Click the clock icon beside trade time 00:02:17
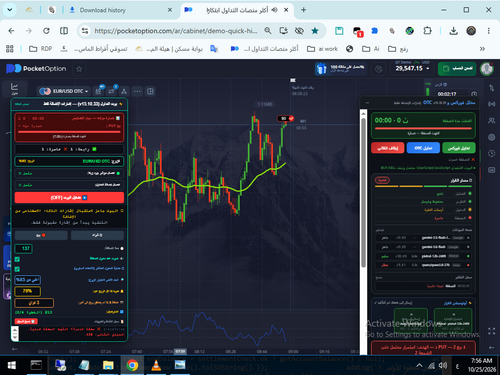 tap(474, 94)
